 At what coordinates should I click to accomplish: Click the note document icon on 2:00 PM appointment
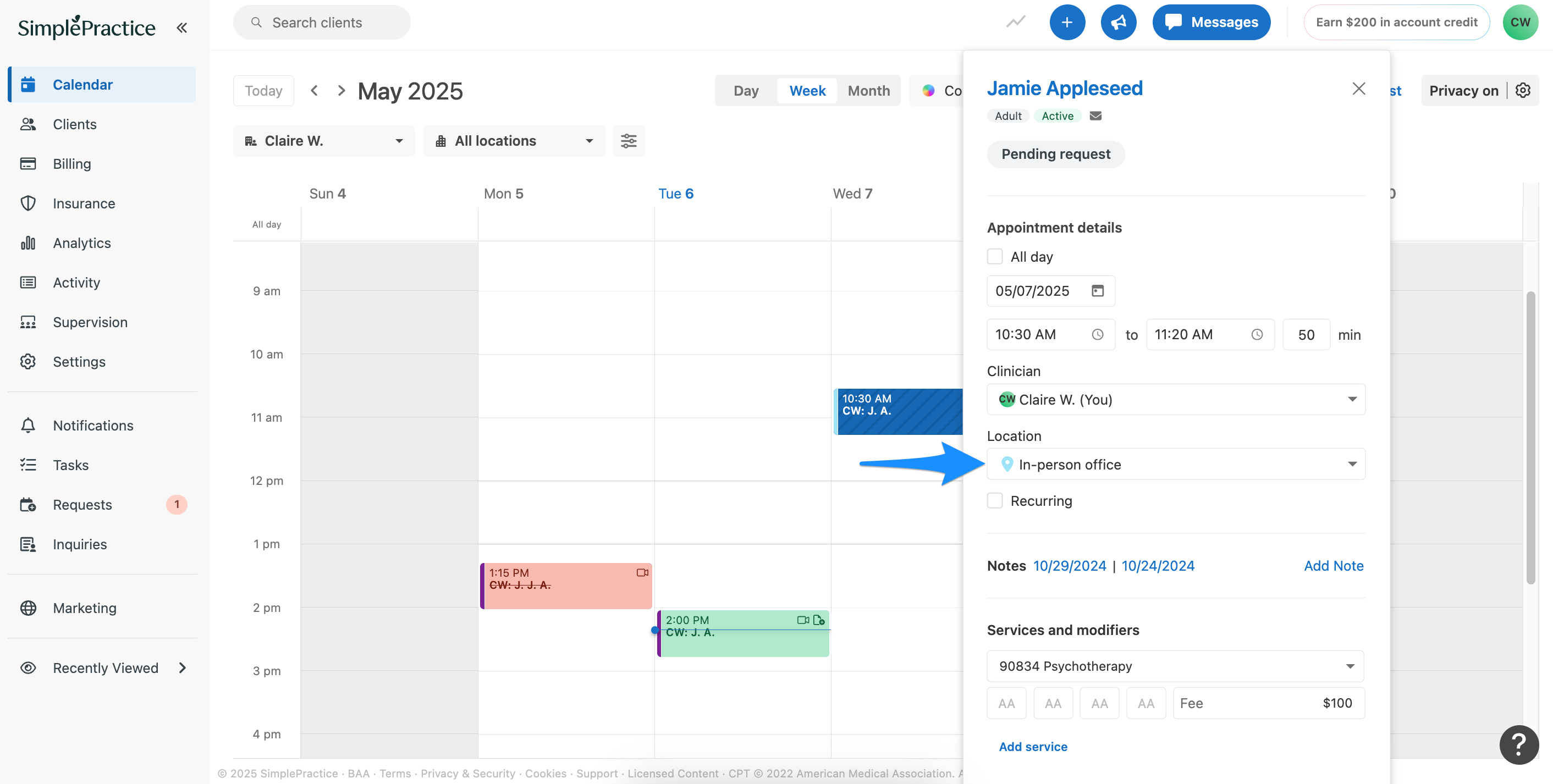(x=819, y=620)
